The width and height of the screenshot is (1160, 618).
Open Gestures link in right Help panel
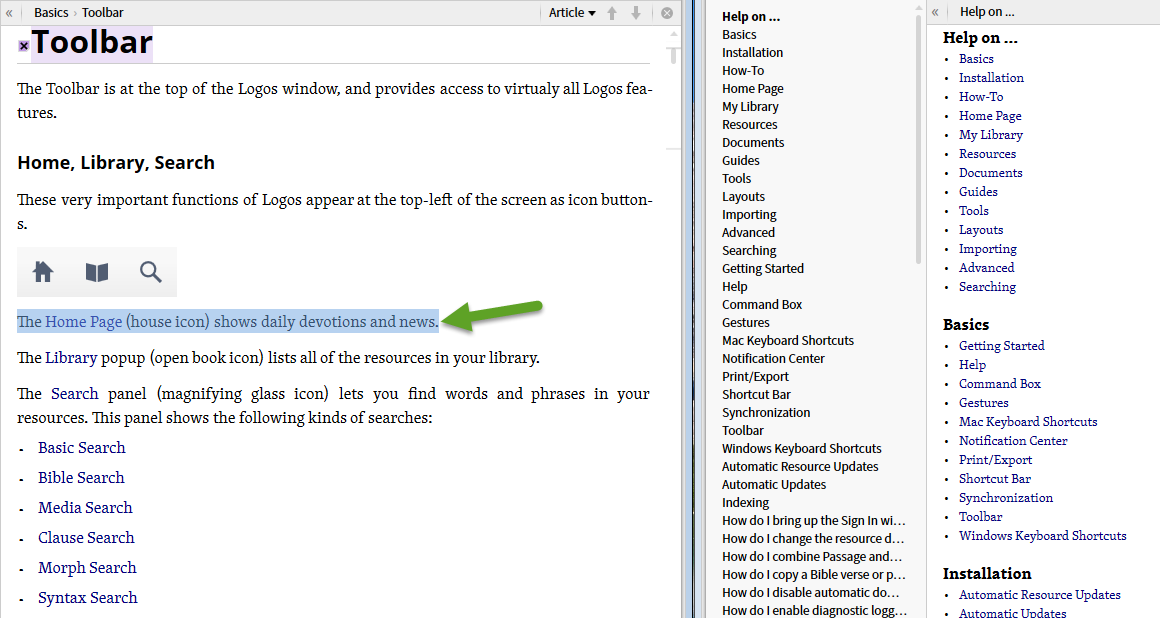point(983,403)
